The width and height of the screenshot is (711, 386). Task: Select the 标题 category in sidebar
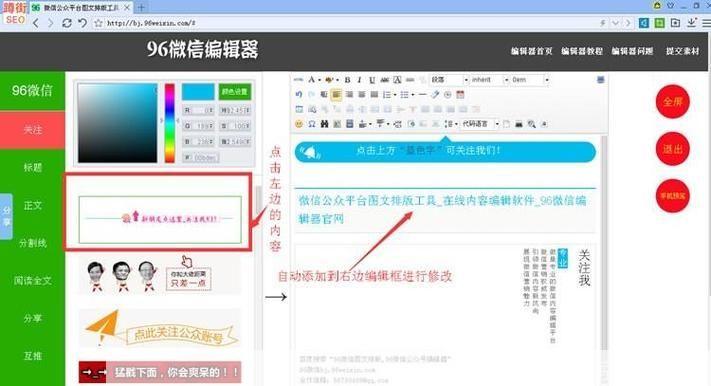pos(33,168)
